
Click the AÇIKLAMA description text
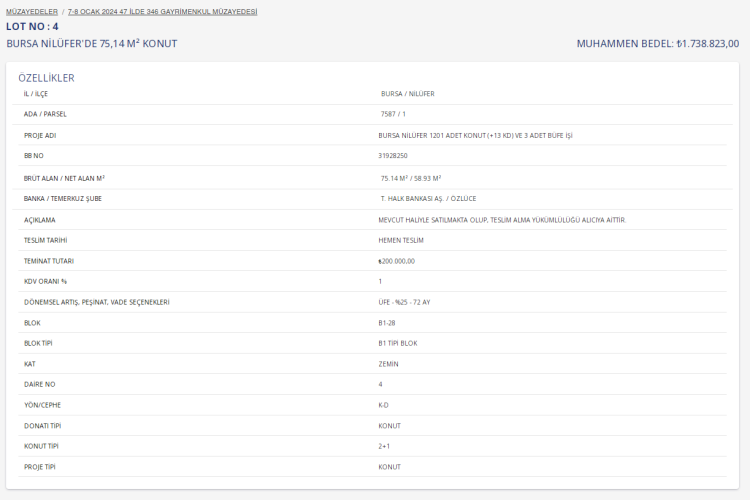coord(501,219)
